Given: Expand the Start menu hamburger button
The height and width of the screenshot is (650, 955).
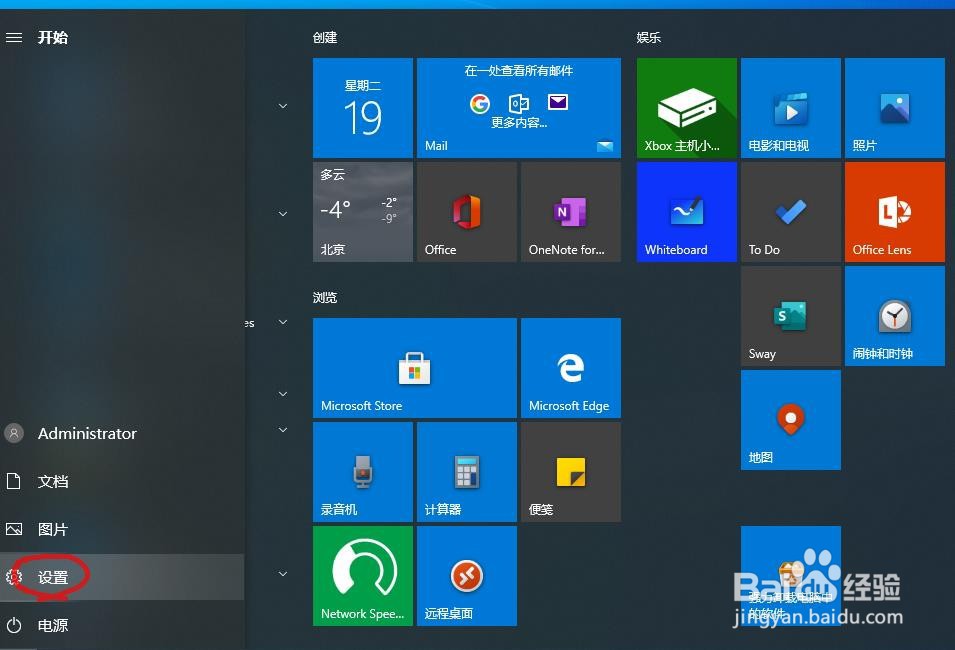Looking at the screenshot, I should [14, 38].
